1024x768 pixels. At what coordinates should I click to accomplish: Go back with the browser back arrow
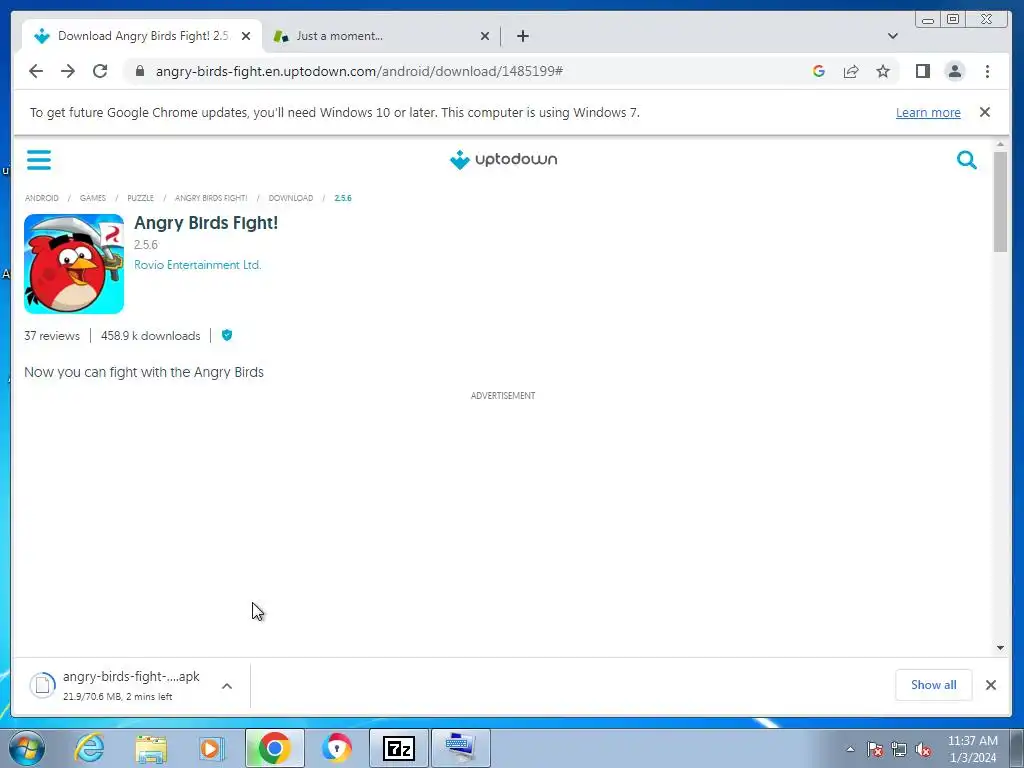pos(36,71)
